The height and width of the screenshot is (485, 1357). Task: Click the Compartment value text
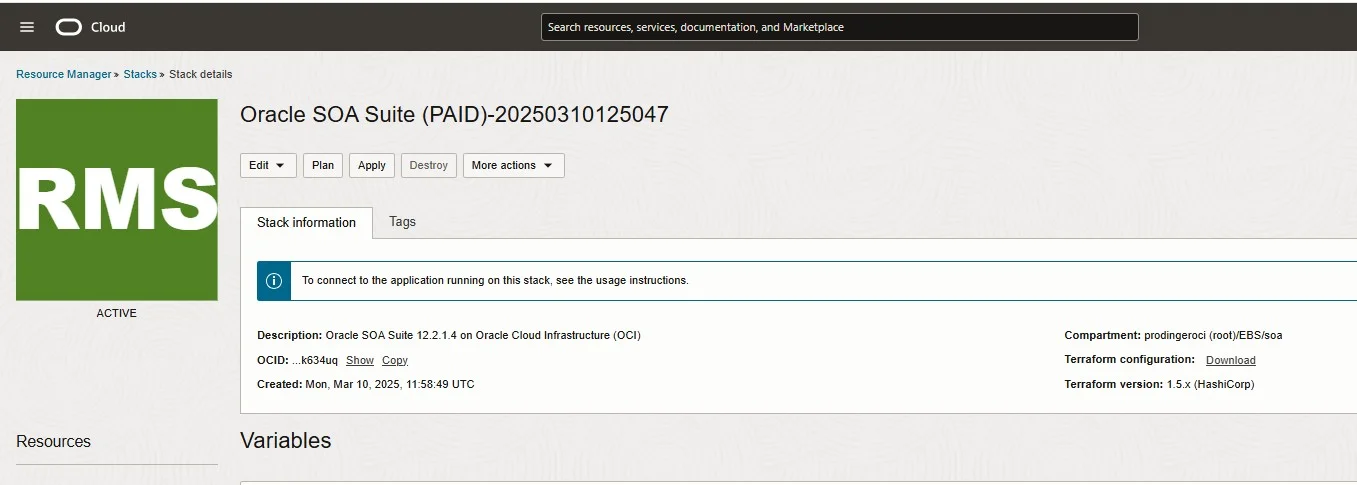point(1214,335)
